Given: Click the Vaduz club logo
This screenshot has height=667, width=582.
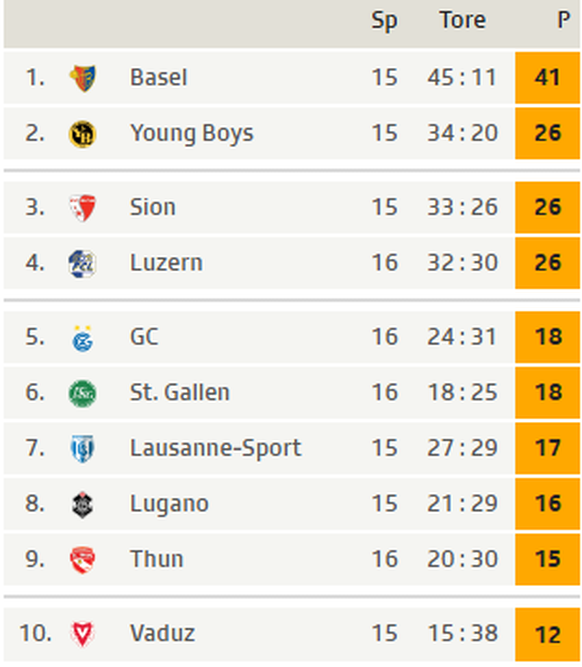Looking at the screenshot, I should coord(82,634).
